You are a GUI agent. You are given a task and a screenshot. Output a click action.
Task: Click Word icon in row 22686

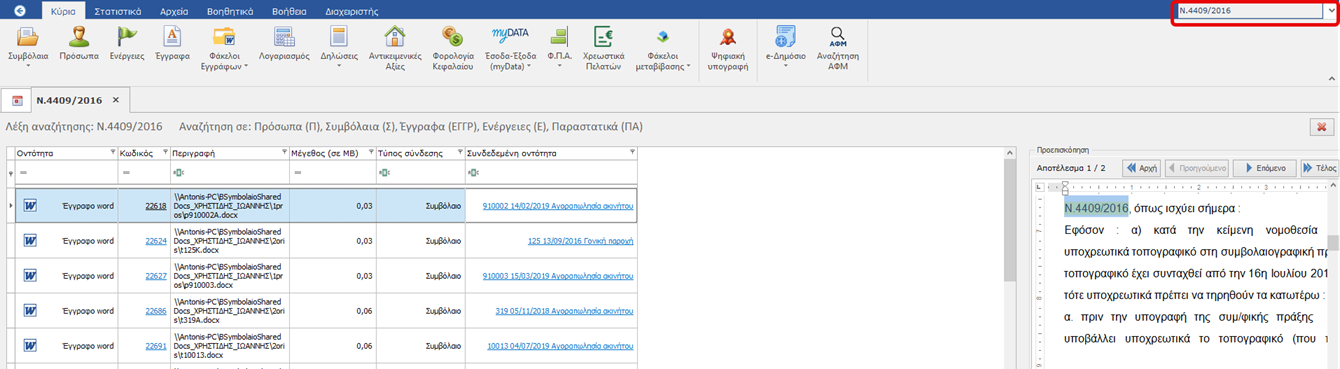(30, 311)
